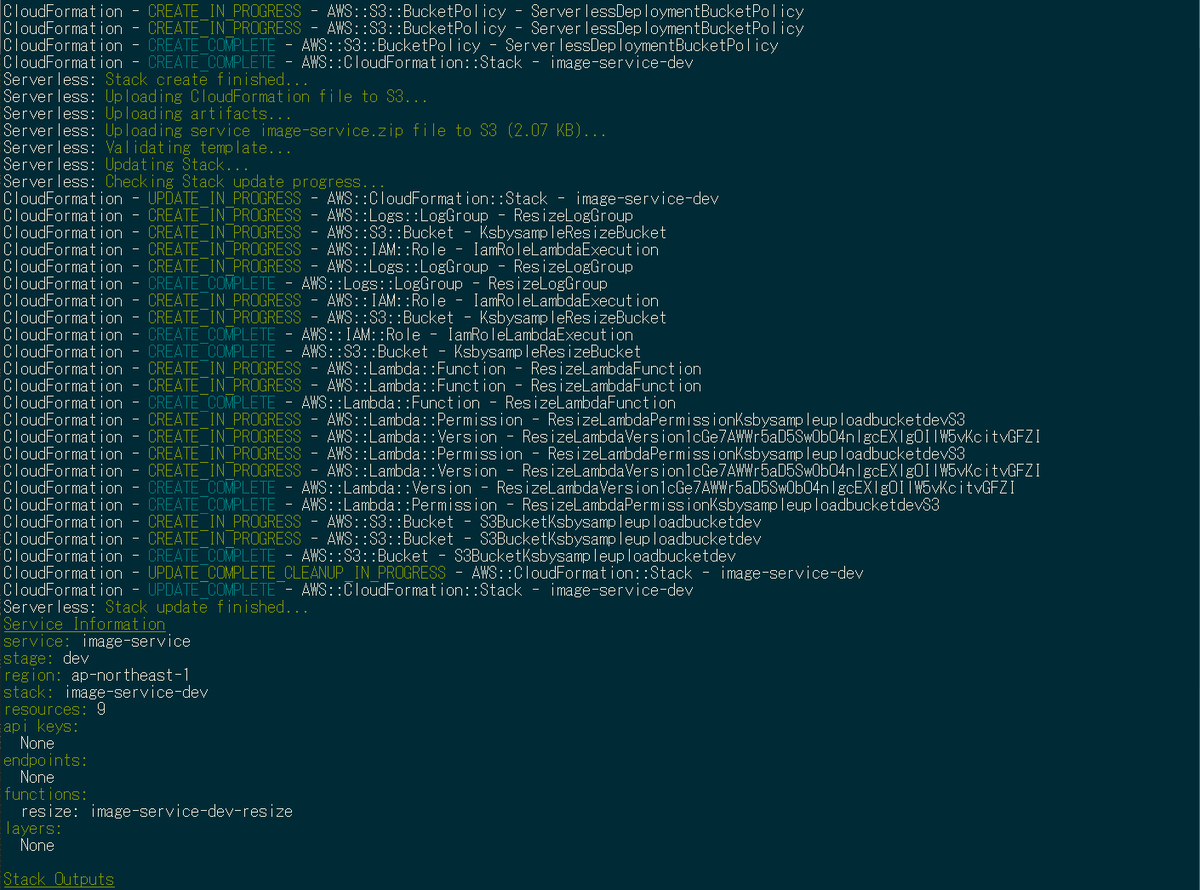Select CREATE_COMPLETE line for Logs::LogGroup ResizeLogGroup
Viewport: 1200px width, 890px height.
pos(305,283)
